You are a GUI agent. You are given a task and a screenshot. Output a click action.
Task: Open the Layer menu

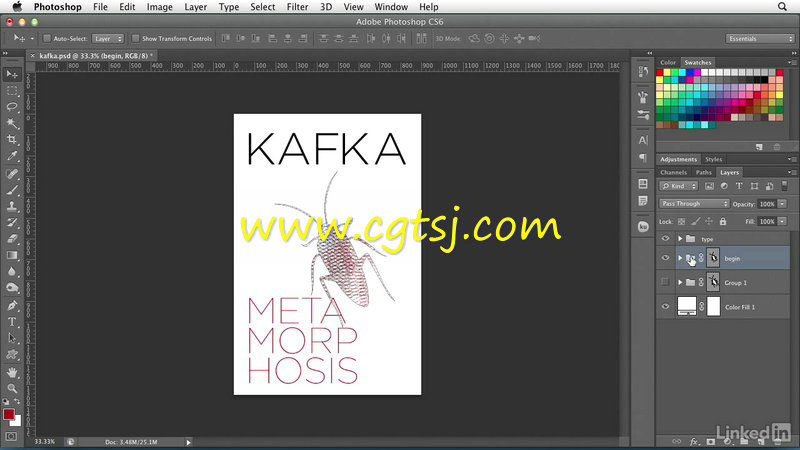195,7
